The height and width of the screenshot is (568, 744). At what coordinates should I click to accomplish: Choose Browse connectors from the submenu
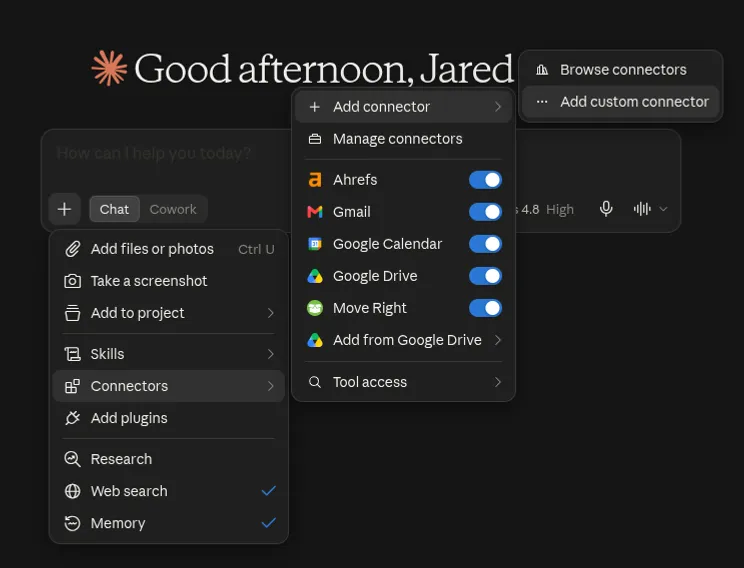622,70
